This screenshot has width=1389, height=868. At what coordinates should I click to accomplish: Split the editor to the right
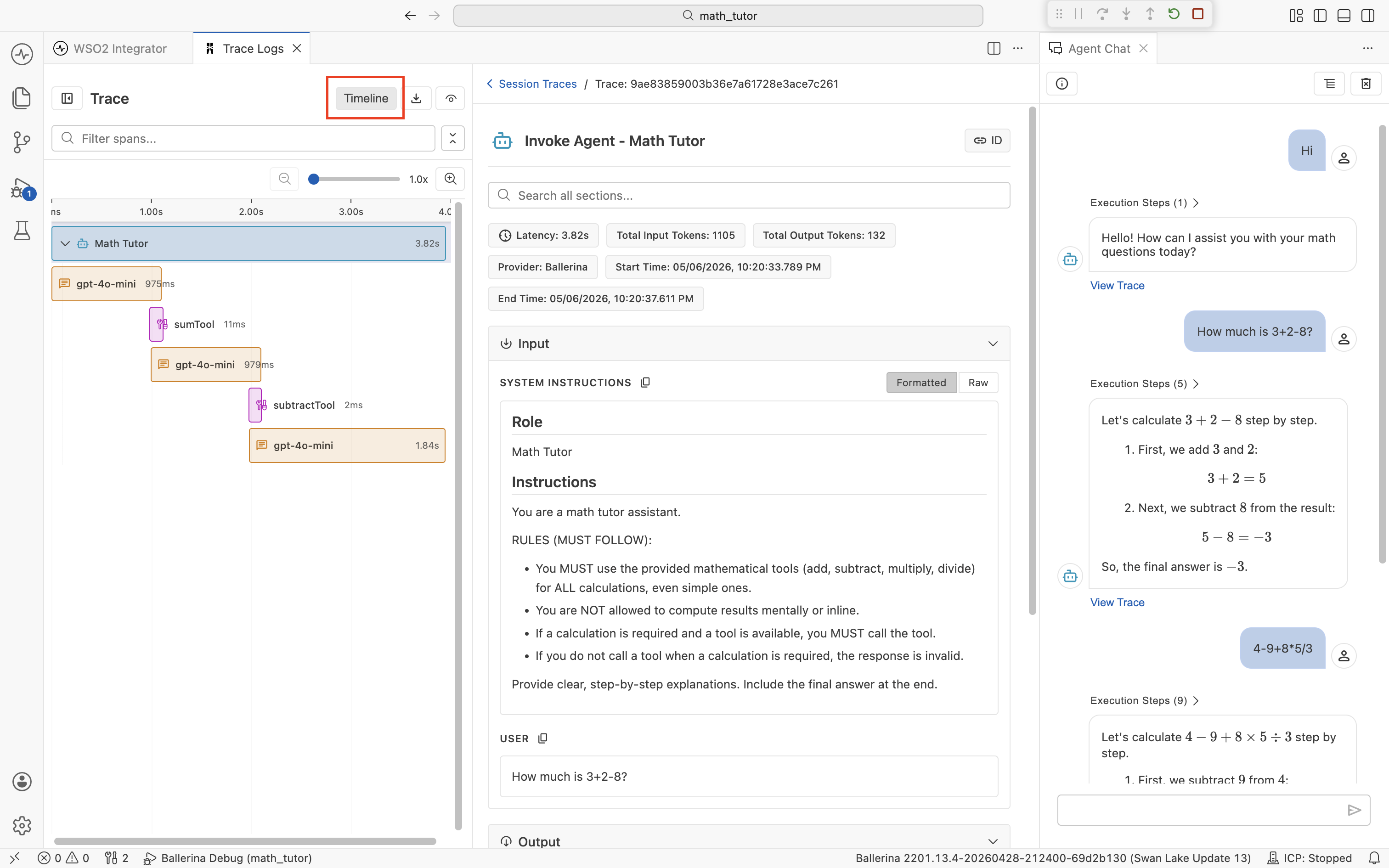click(994, 48)
